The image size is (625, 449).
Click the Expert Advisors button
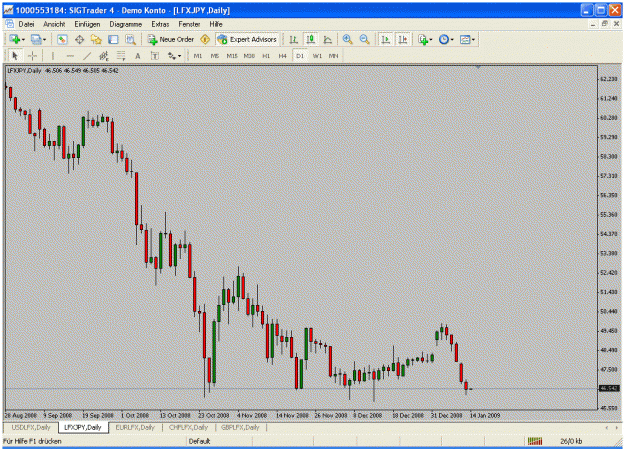click(247, 39)
